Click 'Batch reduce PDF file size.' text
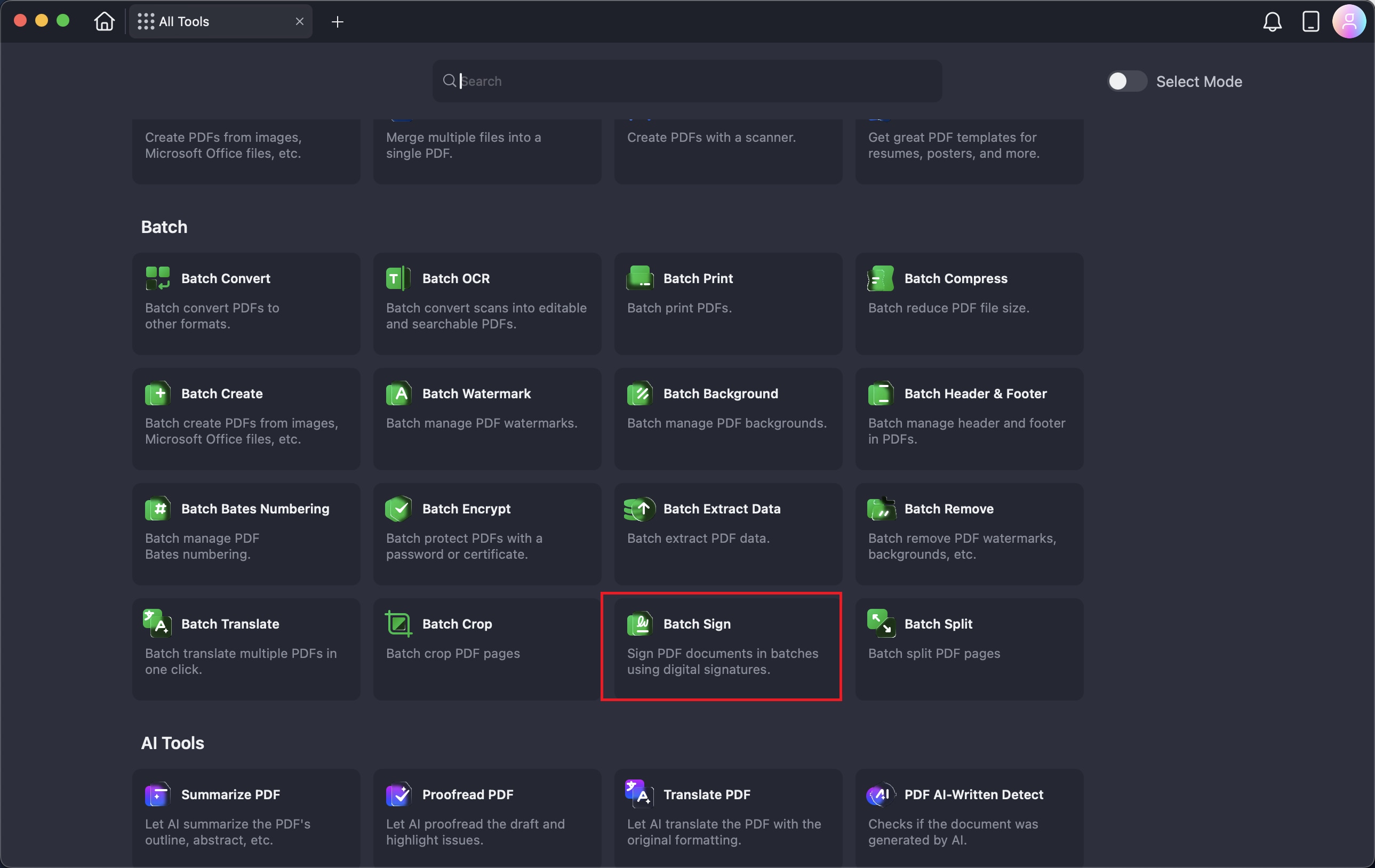This screenshot has height=868, width=1375. click(x=949, y=308)
